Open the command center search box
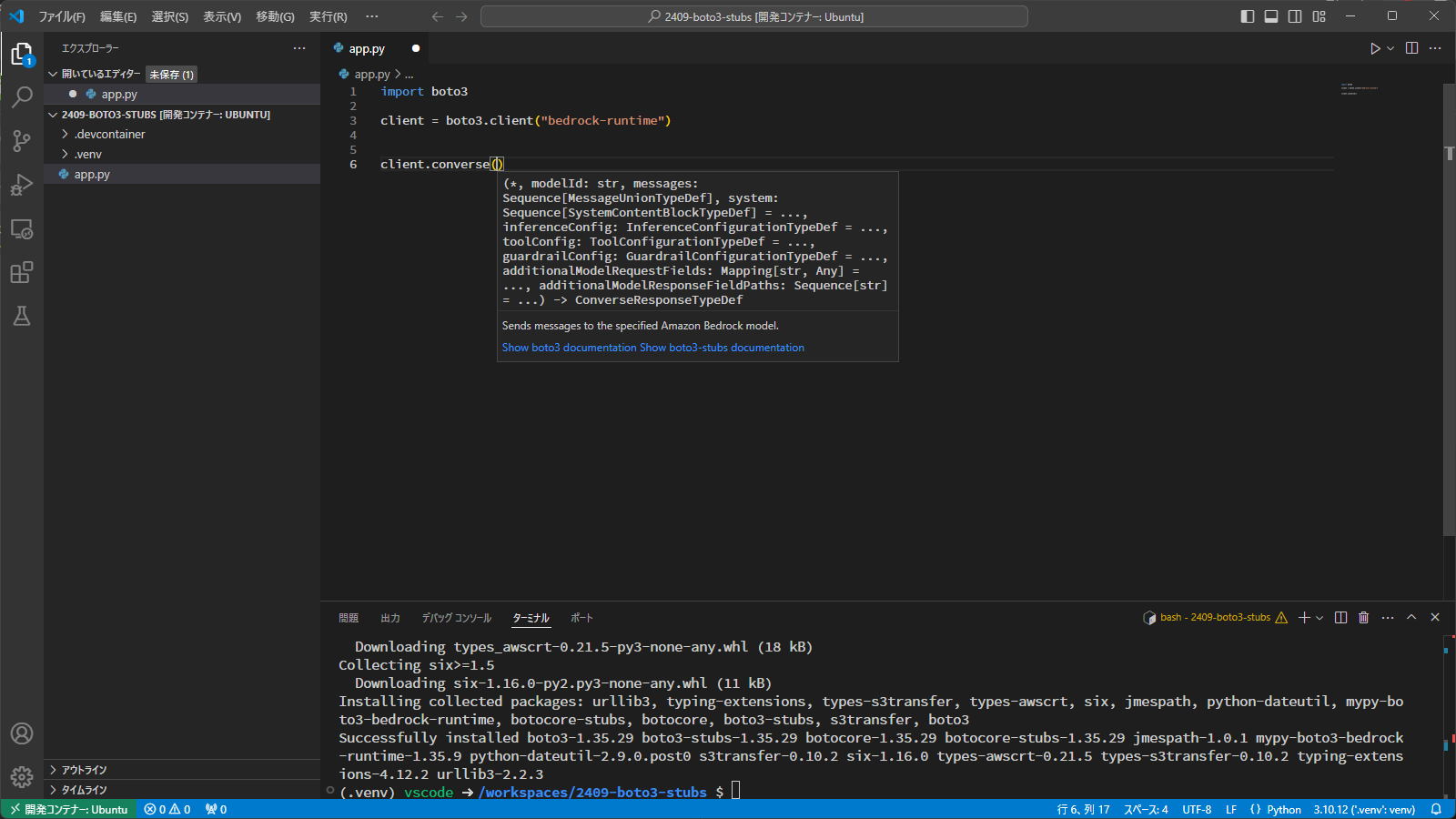This screenshot has width=1456, height=819. [x=754, y=16]
